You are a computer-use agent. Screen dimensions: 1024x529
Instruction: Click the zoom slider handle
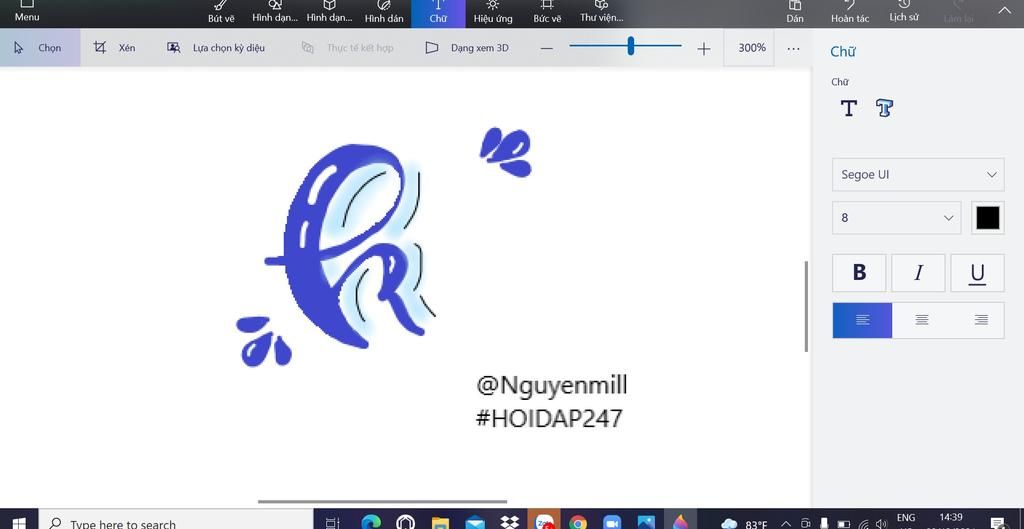click(631, 46)
